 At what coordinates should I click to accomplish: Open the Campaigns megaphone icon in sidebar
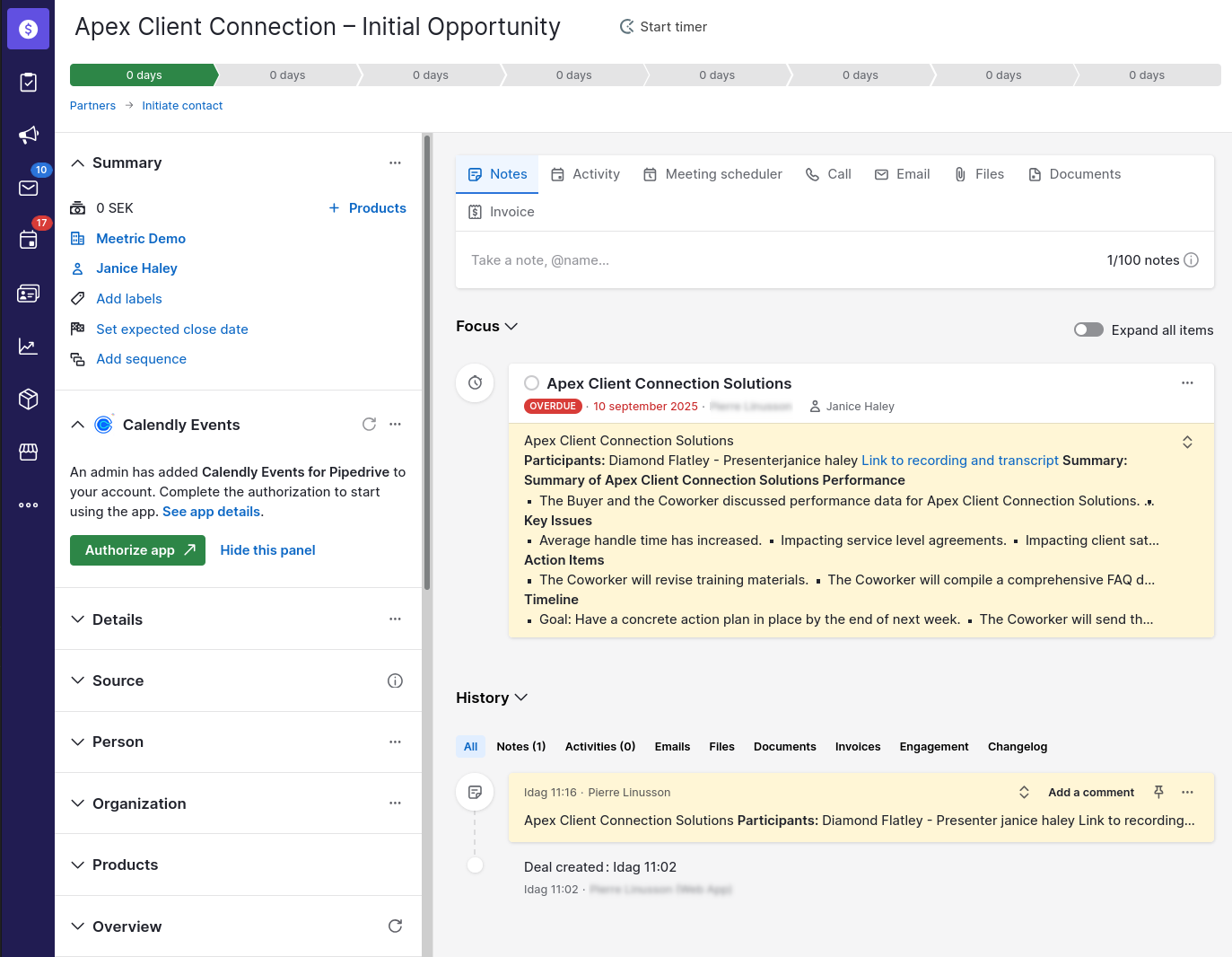pos(28,135)
